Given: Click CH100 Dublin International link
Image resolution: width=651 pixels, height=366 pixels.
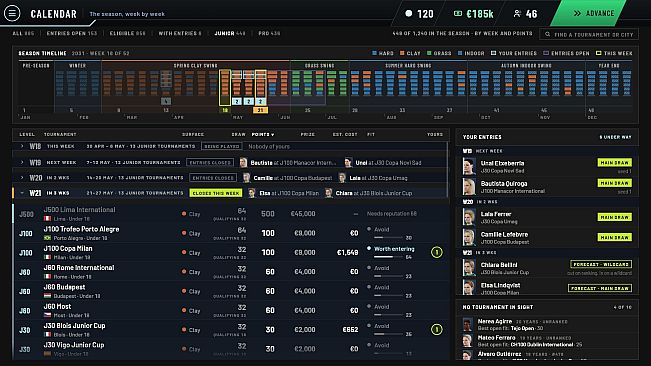Looking at the screenshot, I should tap(541, 344).
